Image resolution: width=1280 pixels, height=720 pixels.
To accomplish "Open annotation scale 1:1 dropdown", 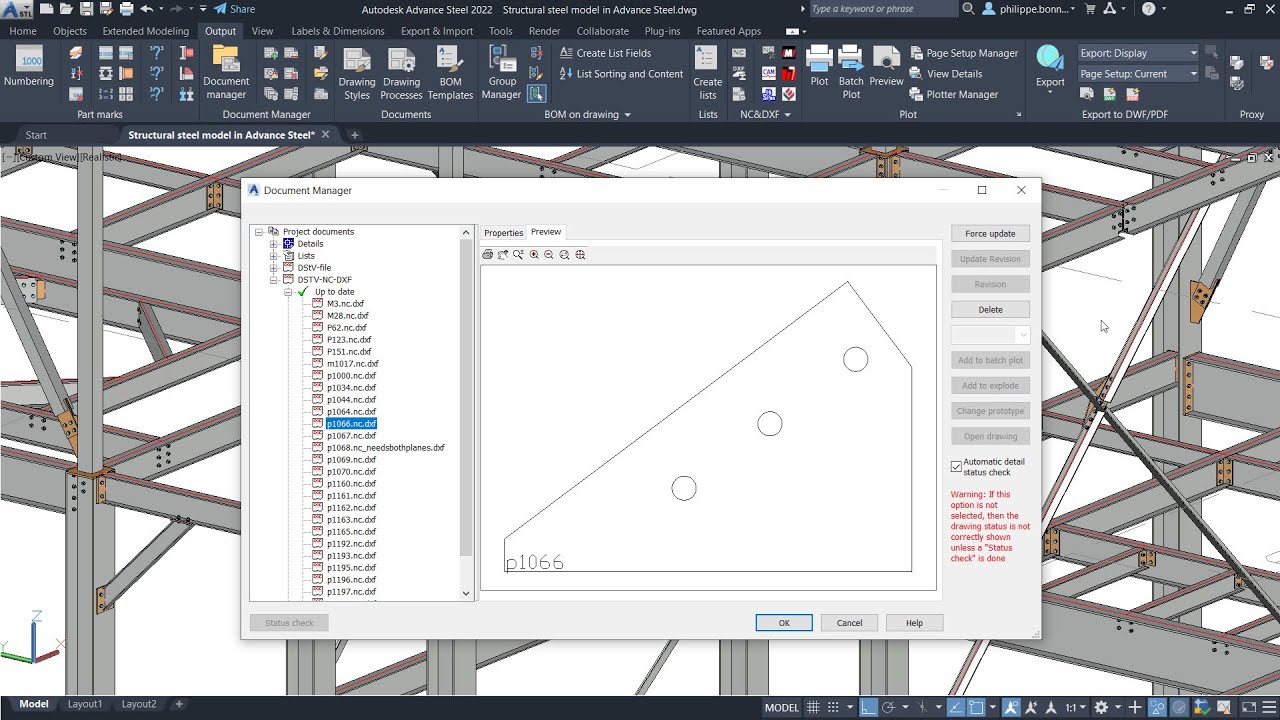I will [1075, 707].
